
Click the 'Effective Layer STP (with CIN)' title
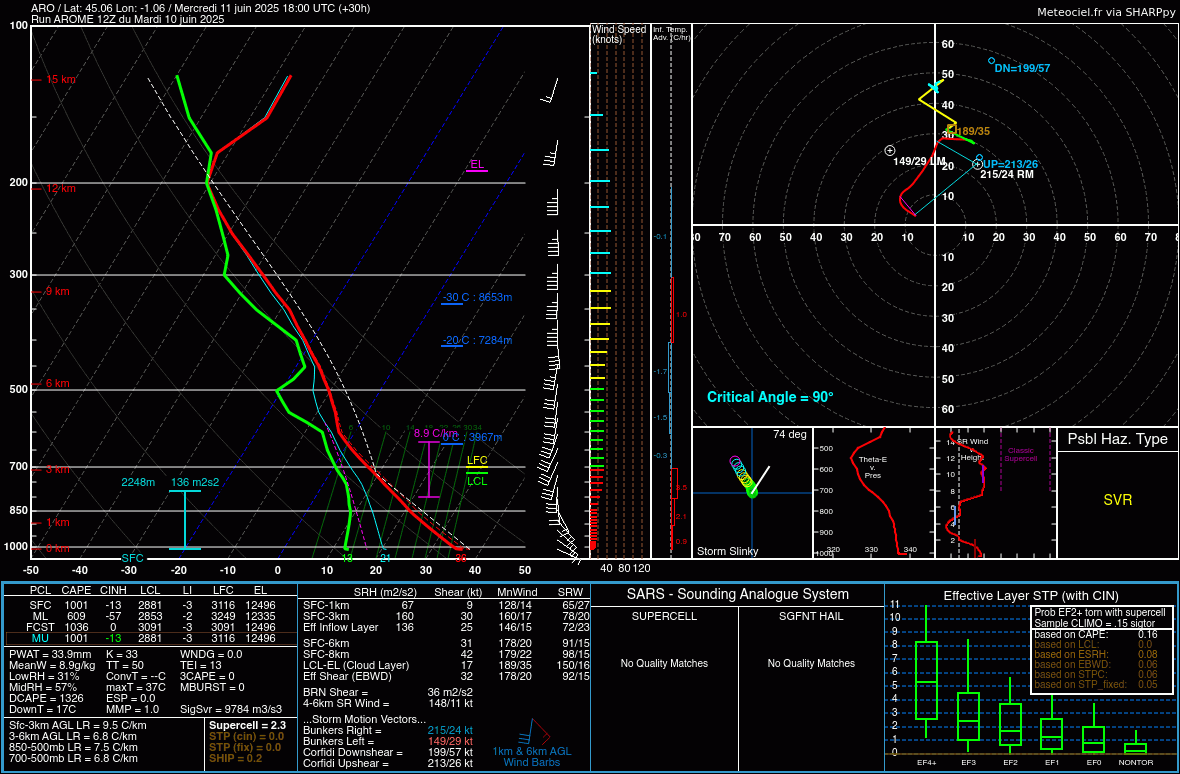point(1032,596)
